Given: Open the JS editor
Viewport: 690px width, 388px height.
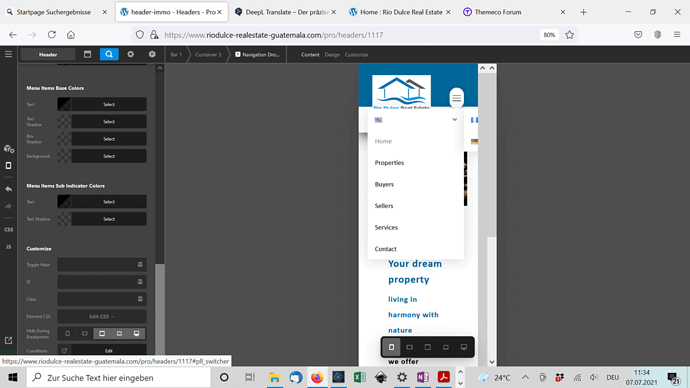Looking at the screenshot, I should (x=8, y=247).
